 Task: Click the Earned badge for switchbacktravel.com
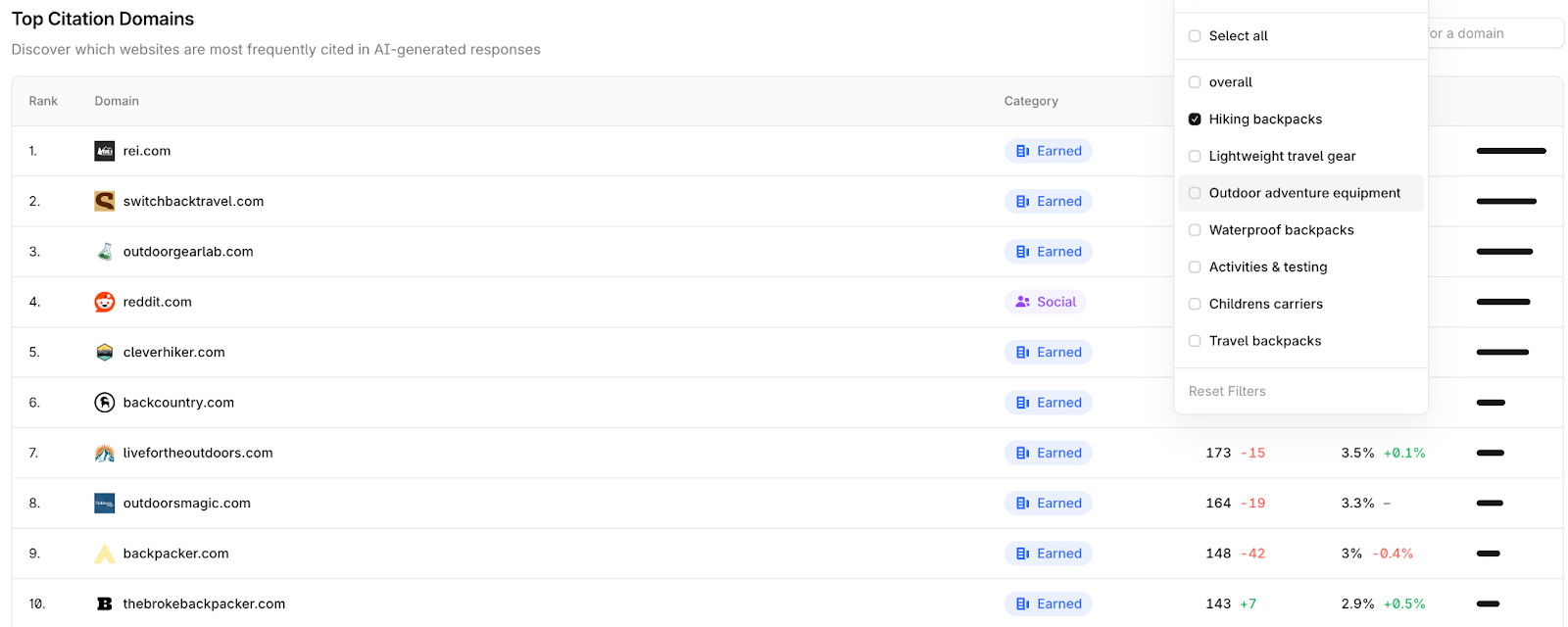tap(1048, 201)
